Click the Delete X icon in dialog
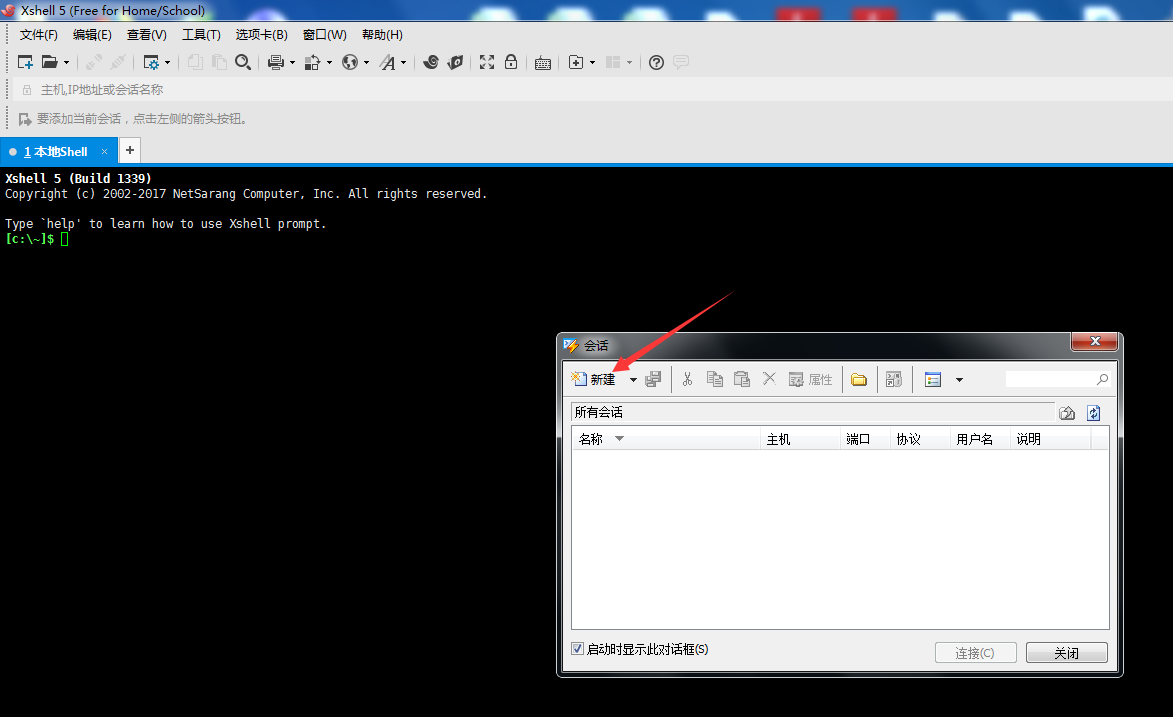 tap(769, 379)
